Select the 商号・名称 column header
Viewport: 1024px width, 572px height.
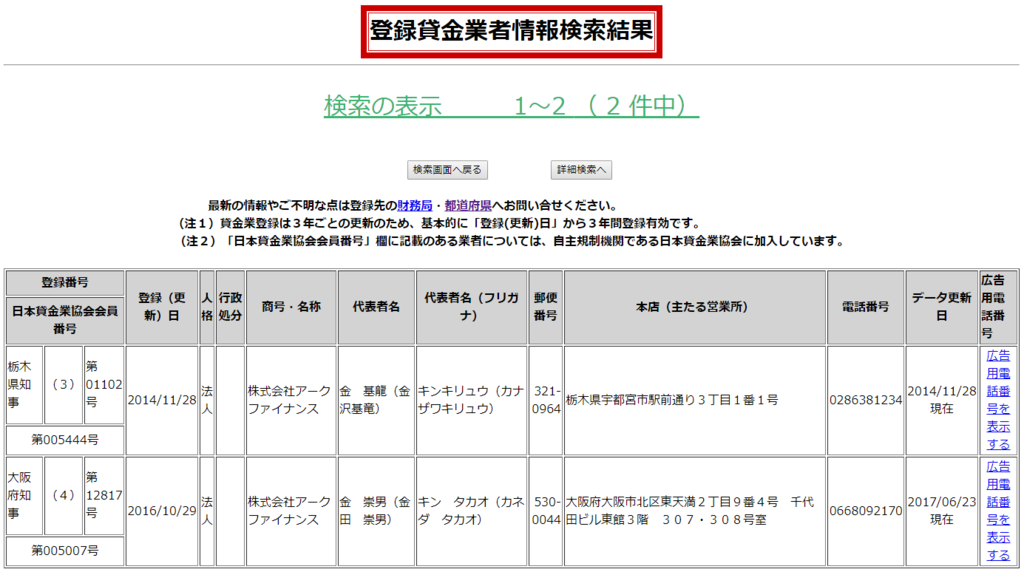click(x=291, y=307)
